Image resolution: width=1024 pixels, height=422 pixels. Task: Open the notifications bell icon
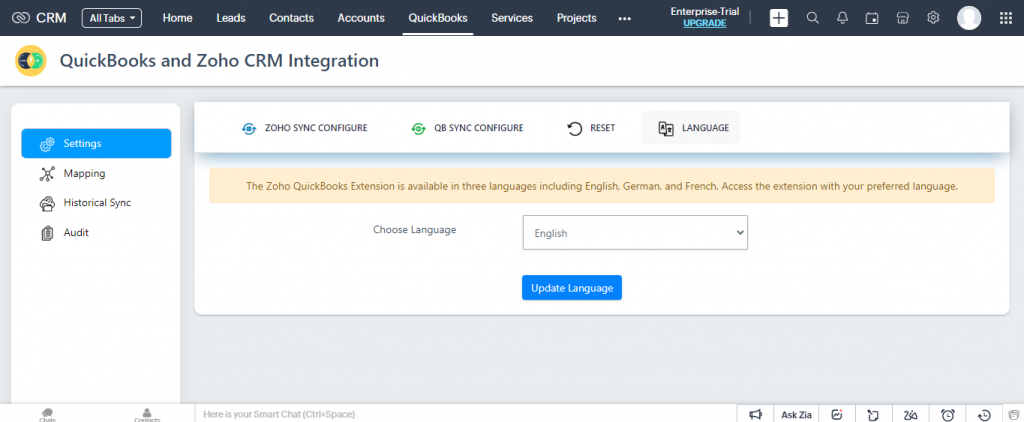pyautogui.click(x=842, y=18)
